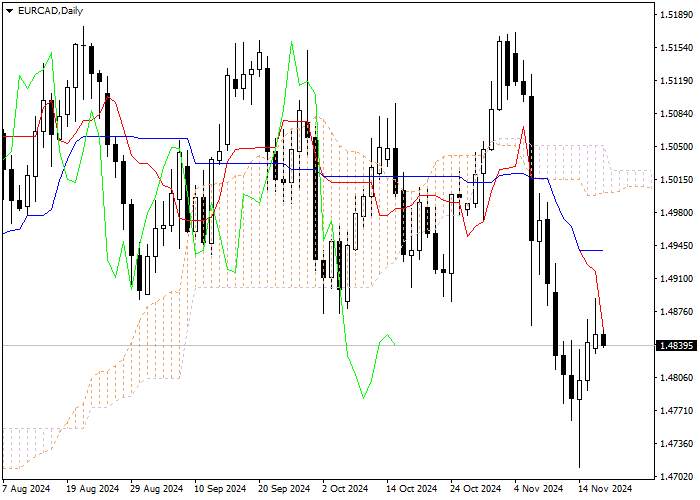
Task: Click the 14 Oct 2024 date label
Action: point(412,489)
